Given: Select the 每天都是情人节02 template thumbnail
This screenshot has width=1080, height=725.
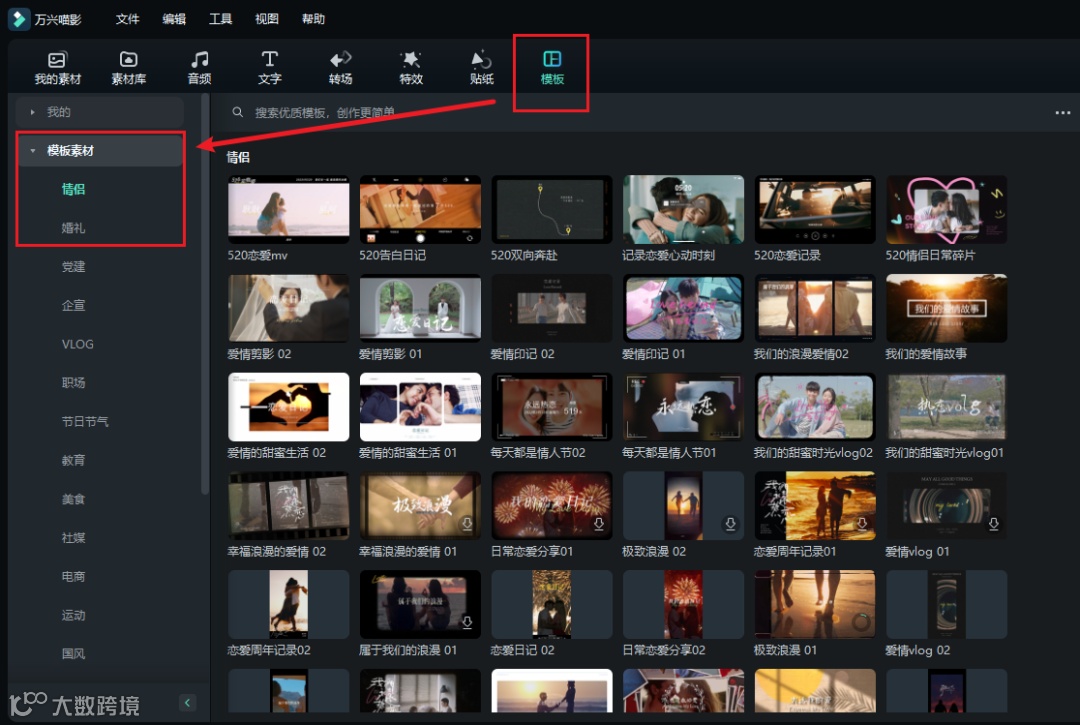Looking at the screenshot, I should point(552,407).
